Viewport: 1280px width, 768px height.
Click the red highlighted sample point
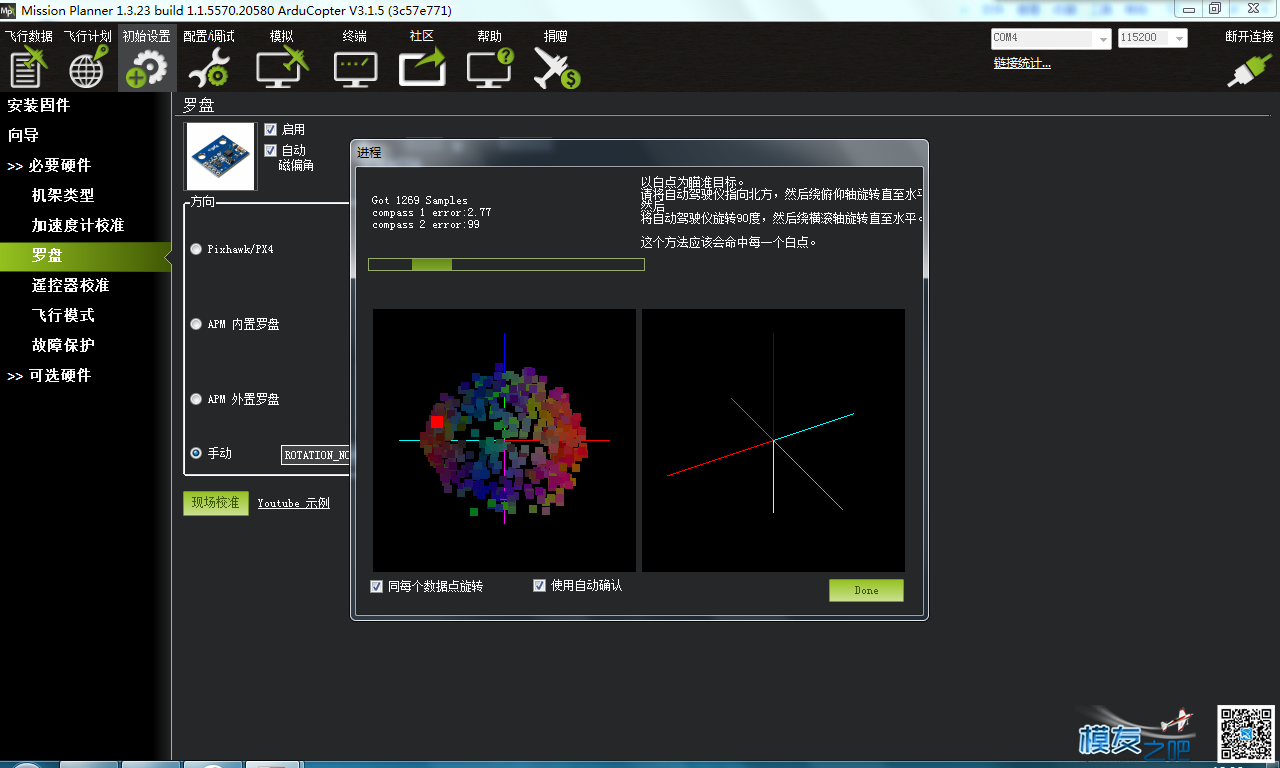point(437,421)
